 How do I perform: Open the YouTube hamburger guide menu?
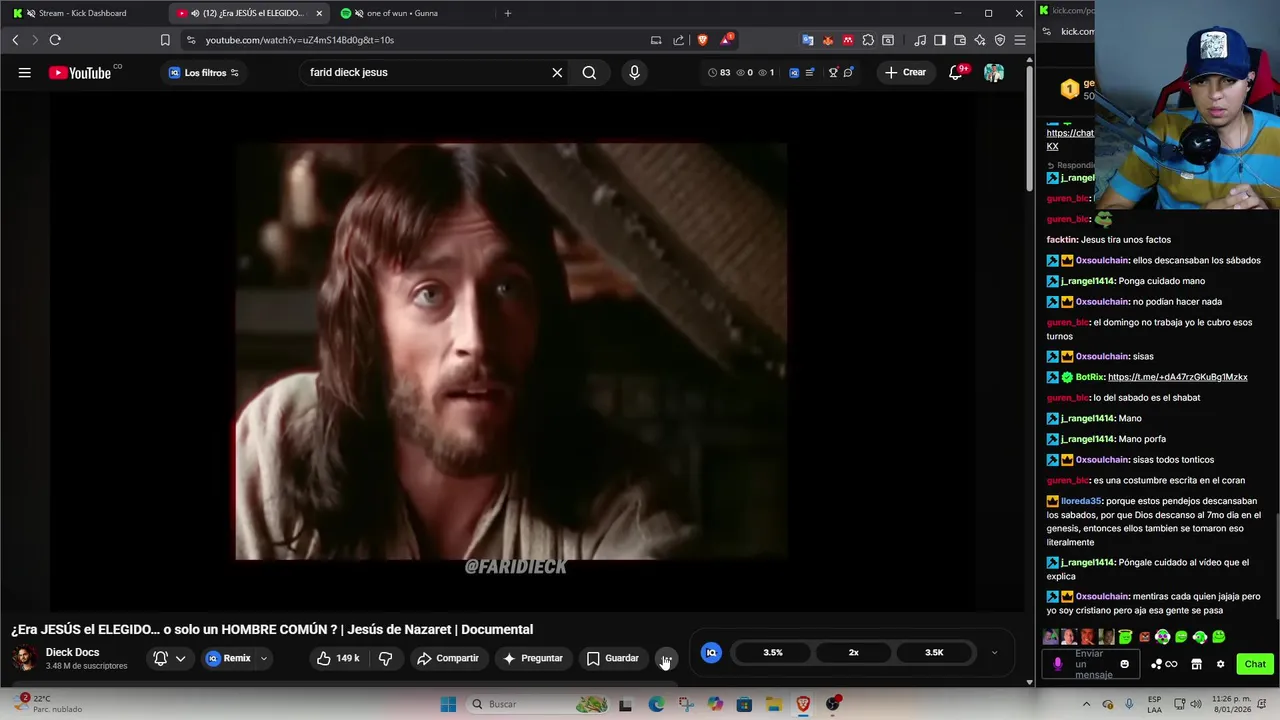click(25, 72)
